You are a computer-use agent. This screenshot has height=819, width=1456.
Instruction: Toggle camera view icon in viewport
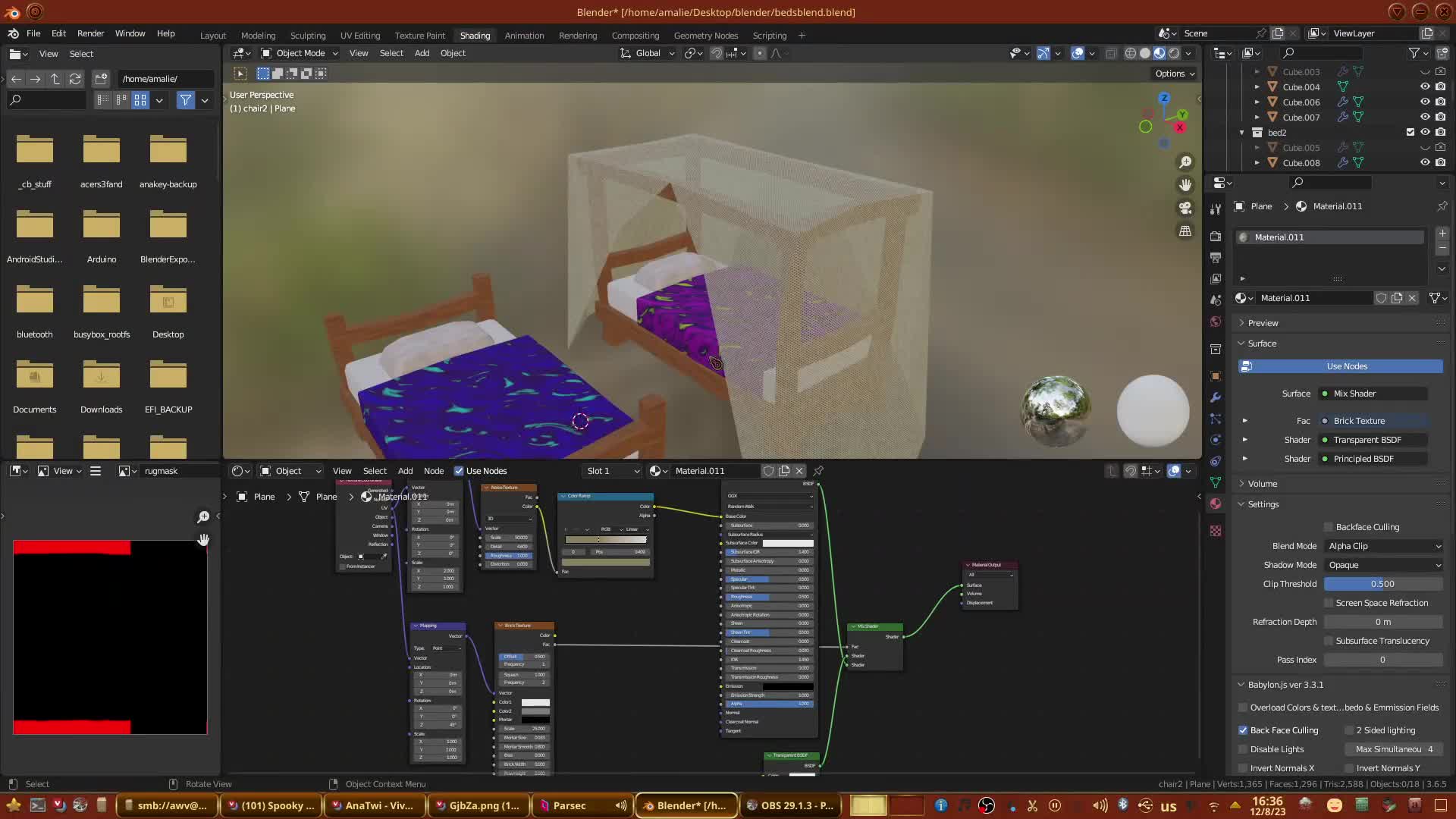[x=1185, y=208]
